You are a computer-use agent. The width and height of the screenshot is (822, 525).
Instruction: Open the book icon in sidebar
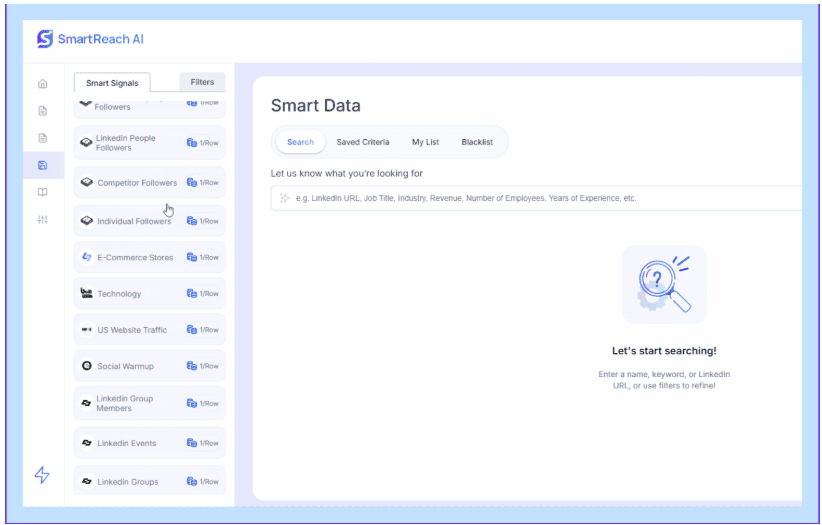(x=43, y=192)
